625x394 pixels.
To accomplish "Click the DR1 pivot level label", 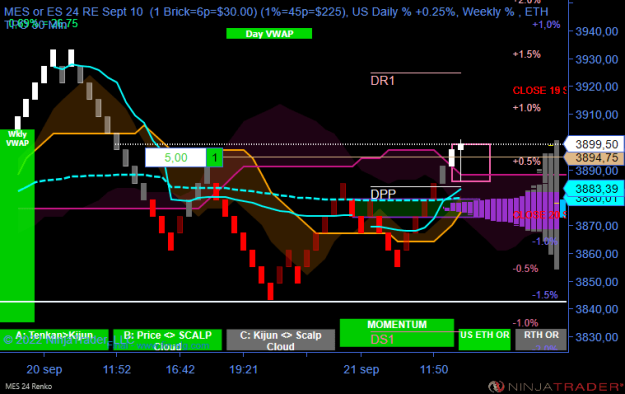I will (x=382, y=81).
